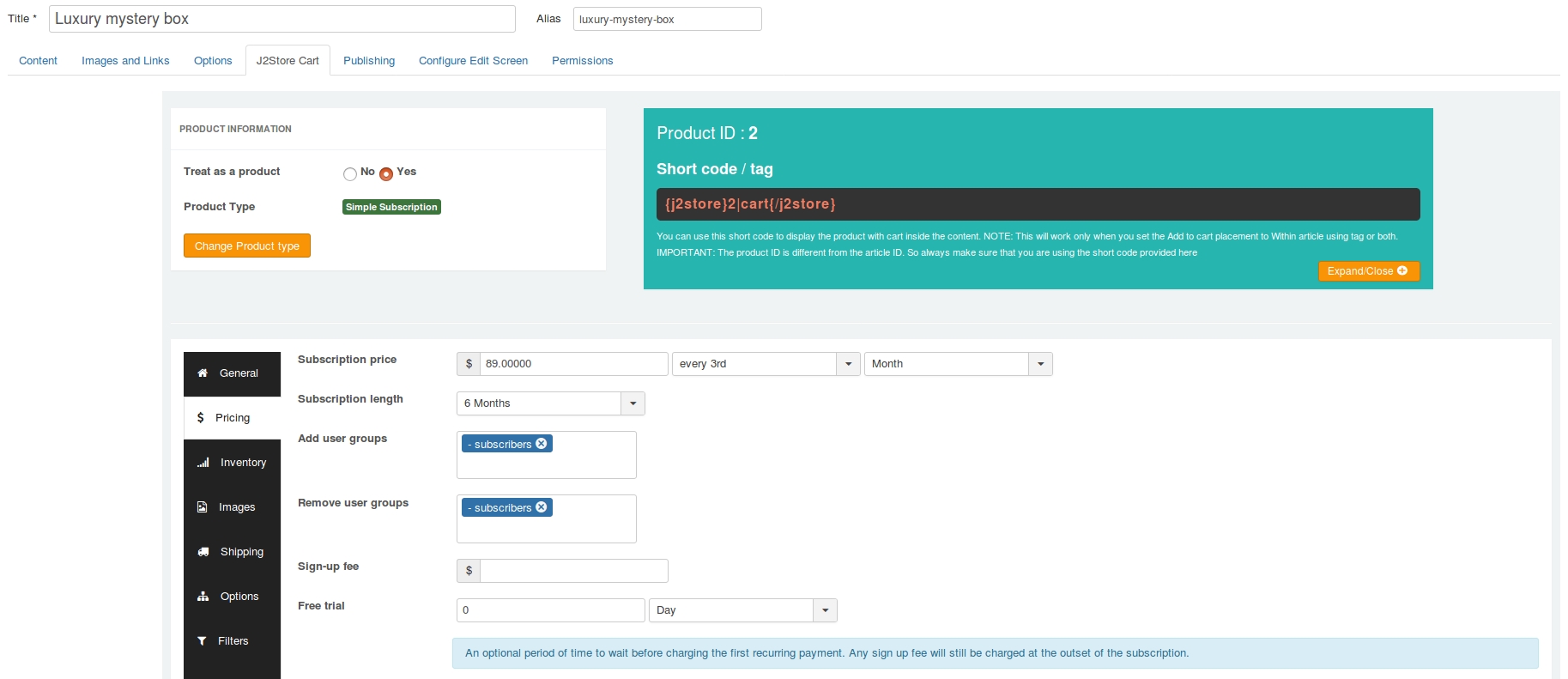The width and height of the screenshot is (1568, 679).
Task: Click the Expand/Close button
Action: [x=1369, y=271]
